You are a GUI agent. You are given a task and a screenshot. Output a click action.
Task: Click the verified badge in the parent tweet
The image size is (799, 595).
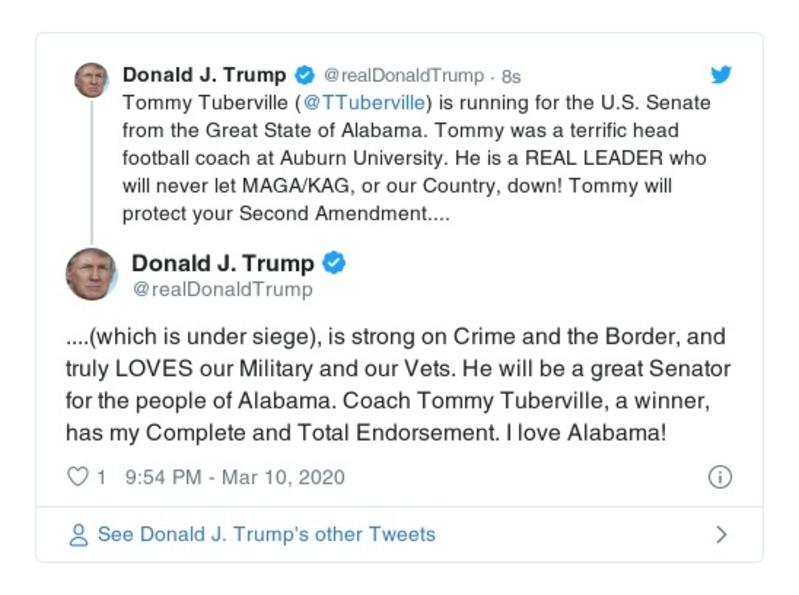305,76
